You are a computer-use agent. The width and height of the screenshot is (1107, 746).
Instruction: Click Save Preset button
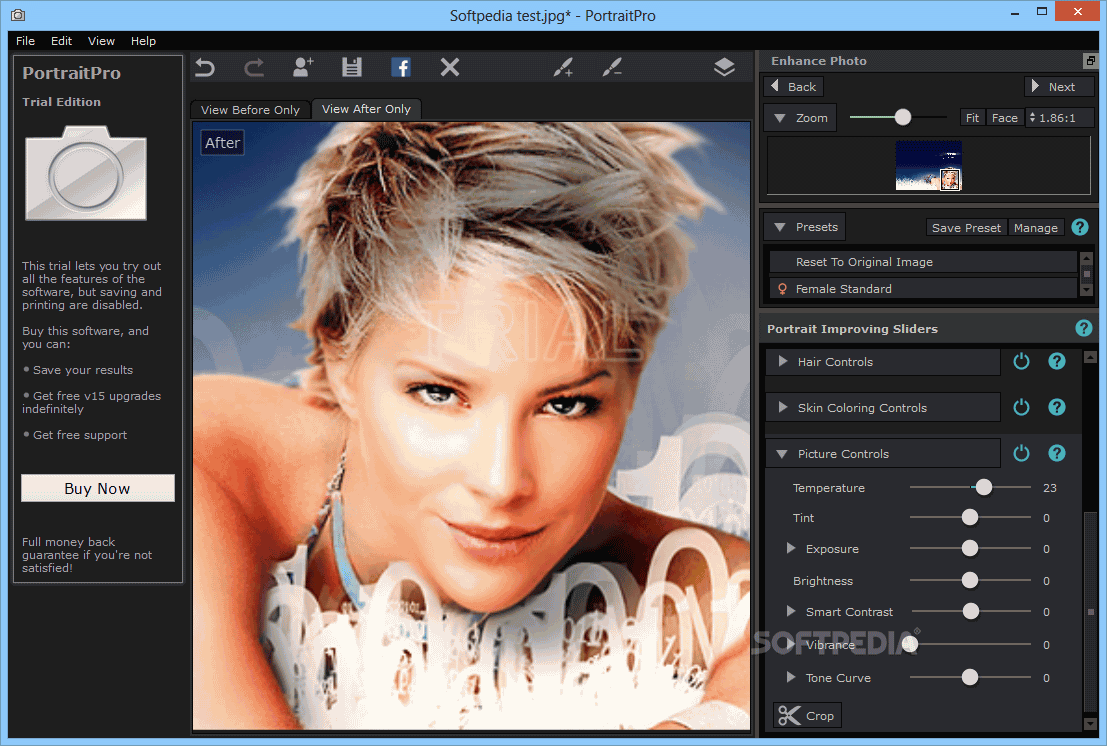[966, 227]
